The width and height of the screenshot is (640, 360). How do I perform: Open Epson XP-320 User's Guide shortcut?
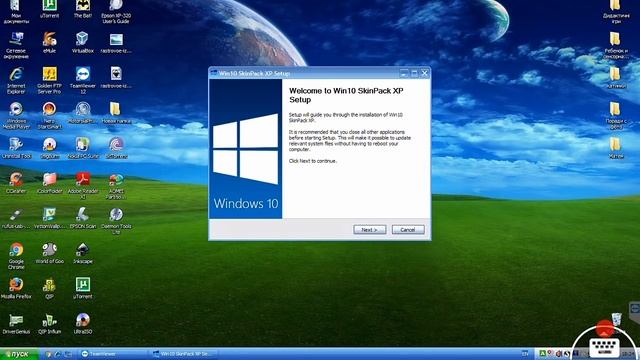(x=116, y=12)
